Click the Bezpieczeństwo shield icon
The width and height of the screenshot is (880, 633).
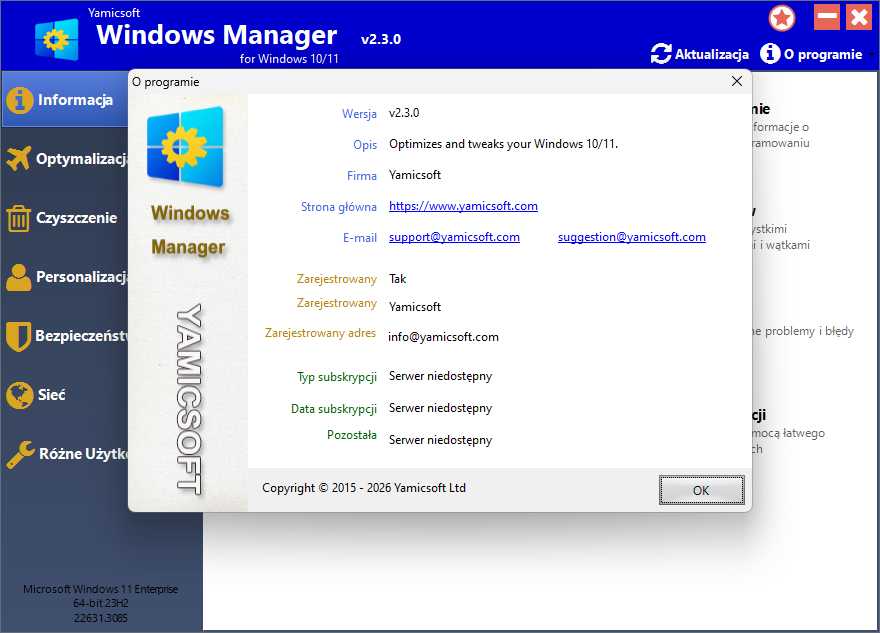(x=19, y=336)
